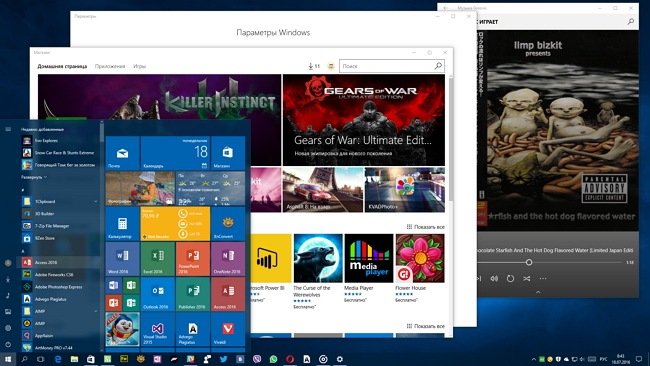The image size is (650, 366).
Task: Open more options ellipsis in Groove Music
Action: point(543,279)
